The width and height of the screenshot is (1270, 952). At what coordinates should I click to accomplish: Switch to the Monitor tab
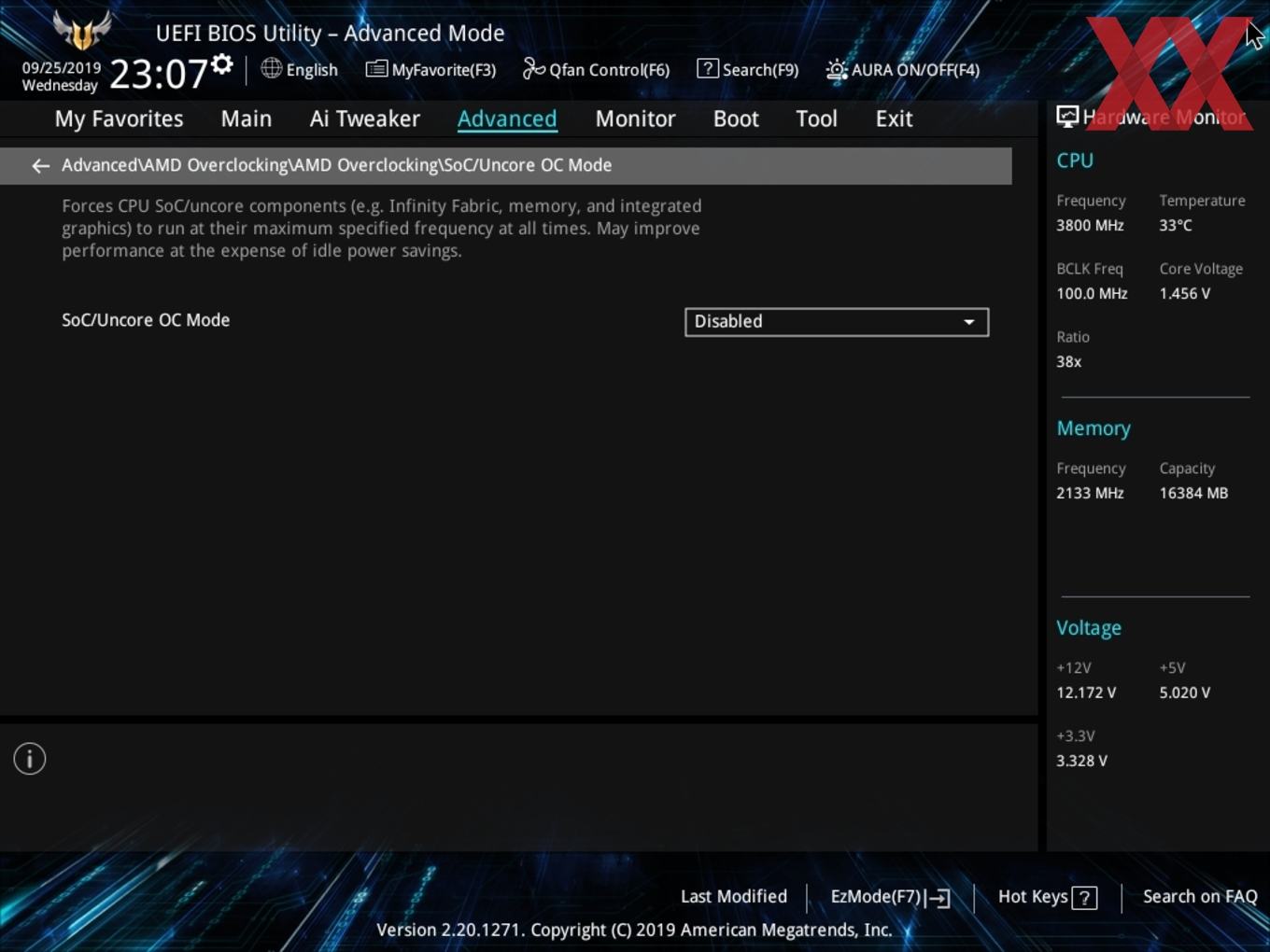635,119
